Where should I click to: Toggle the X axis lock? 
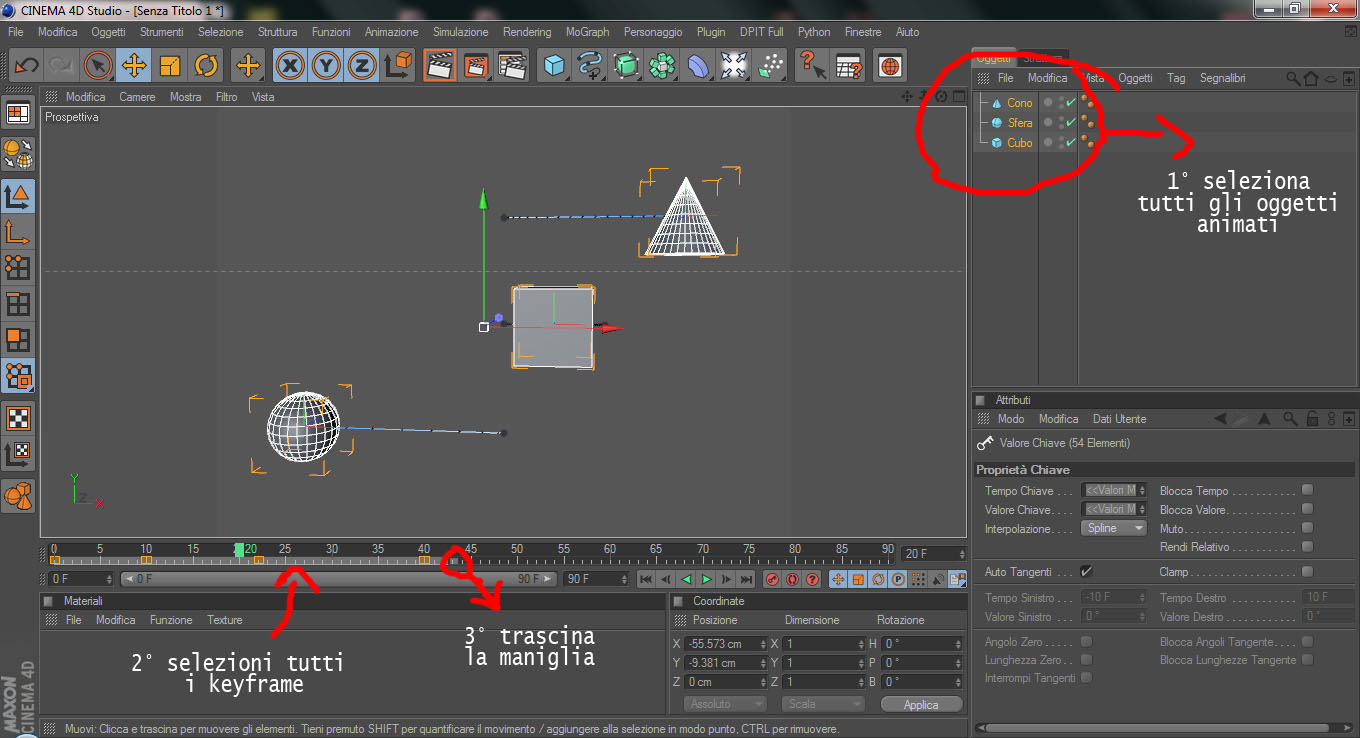point(290,66)
